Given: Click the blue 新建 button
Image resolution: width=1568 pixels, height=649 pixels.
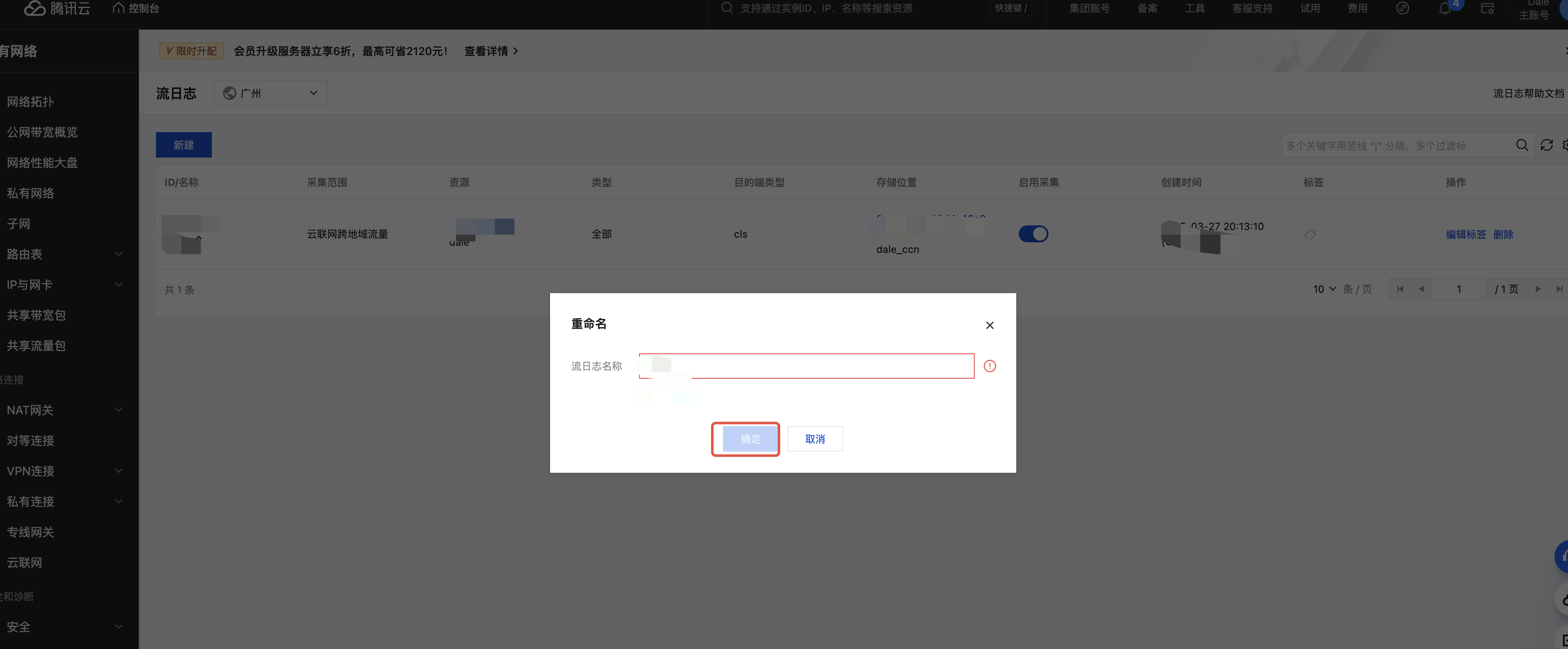Looking at the screenshot, I should (x=184, y=145).
